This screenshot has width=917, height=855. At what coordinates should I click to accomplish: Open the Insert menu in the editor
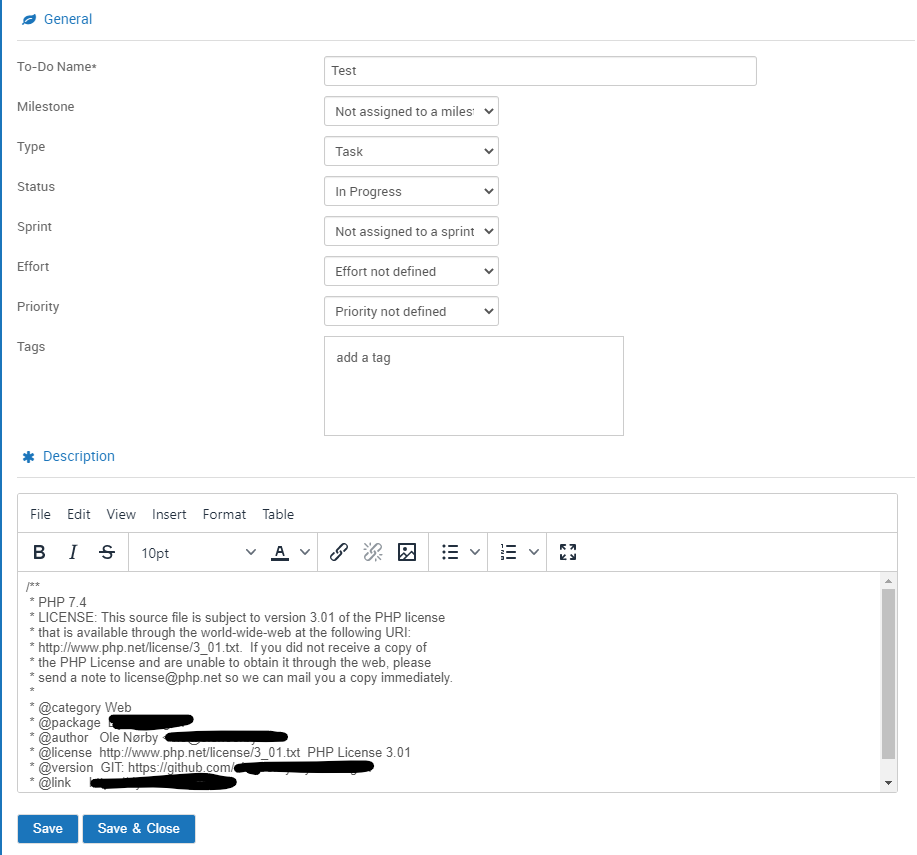click(169, 514)
